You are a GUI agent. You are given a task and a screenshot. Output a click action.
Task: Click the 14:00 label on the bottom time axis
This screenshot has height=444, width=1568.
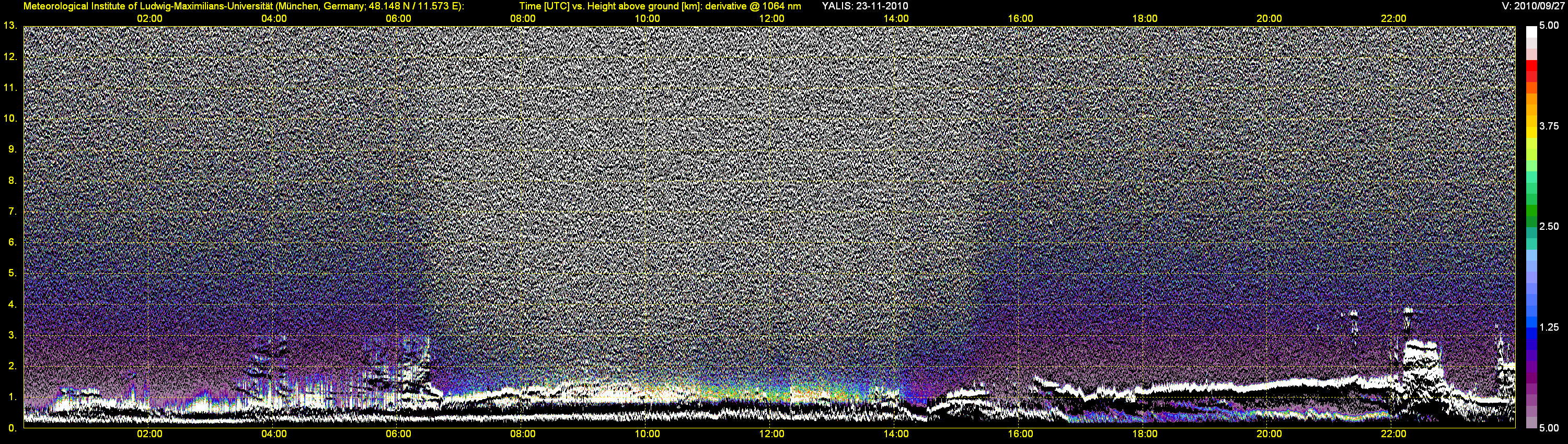pos(896,434)
